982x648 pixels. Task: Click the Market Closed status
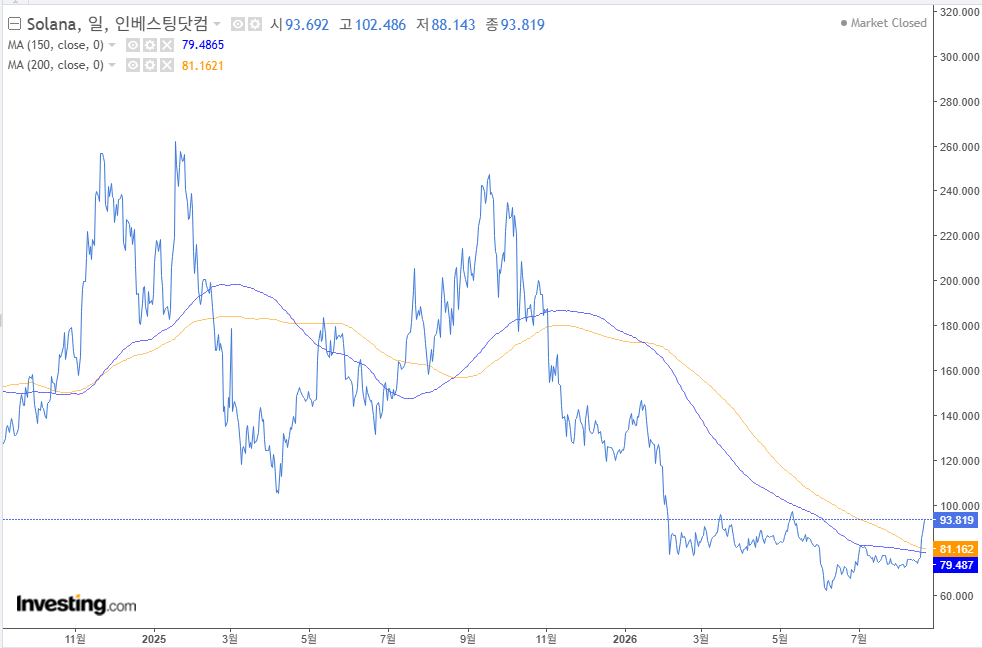883,23
